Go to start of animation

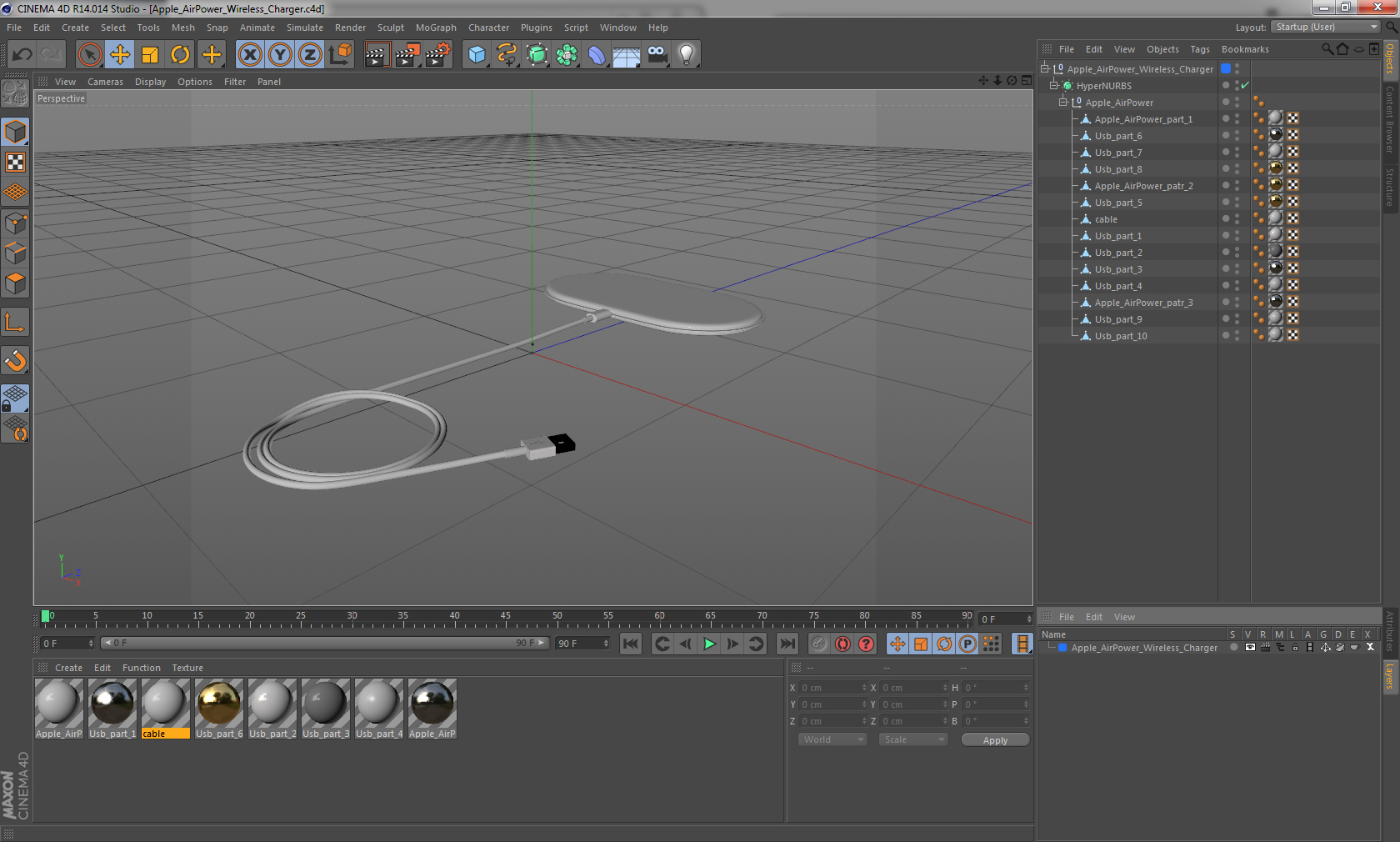631,643
